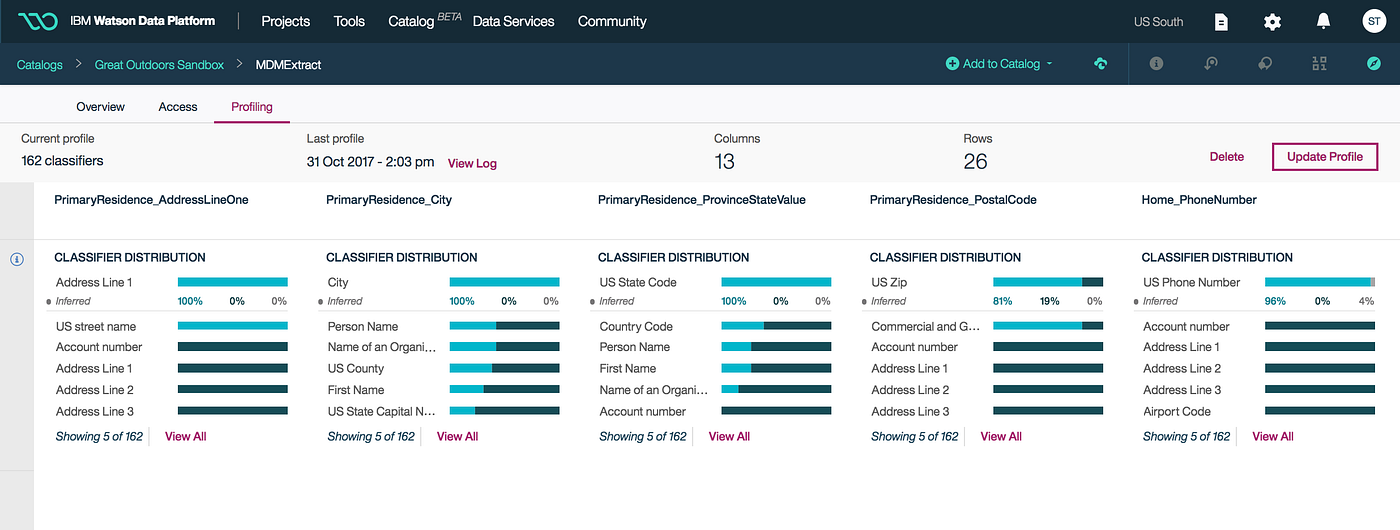The height and width of the screenshot is (530, 1400).
Task: Click the teal compass icon
Action: (1374, 64)
